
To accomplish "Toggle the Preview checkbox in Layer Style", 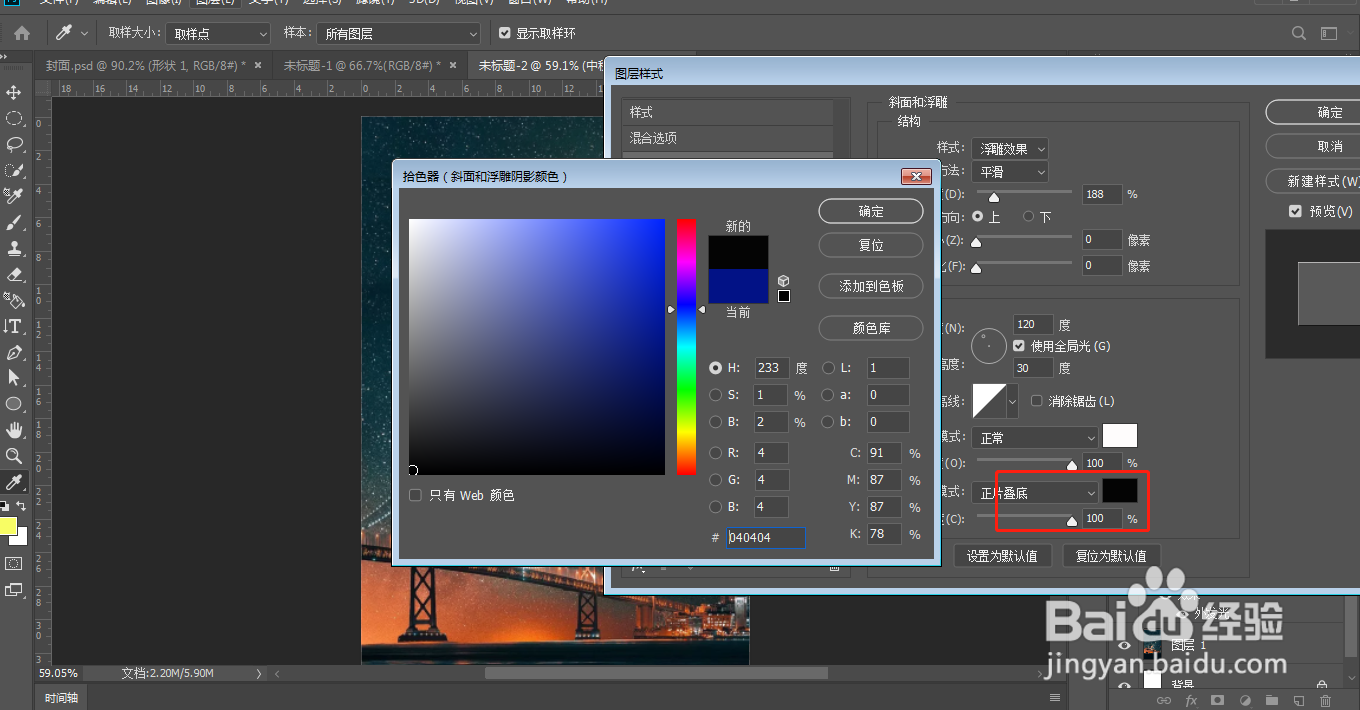I will pos(1296,211).
